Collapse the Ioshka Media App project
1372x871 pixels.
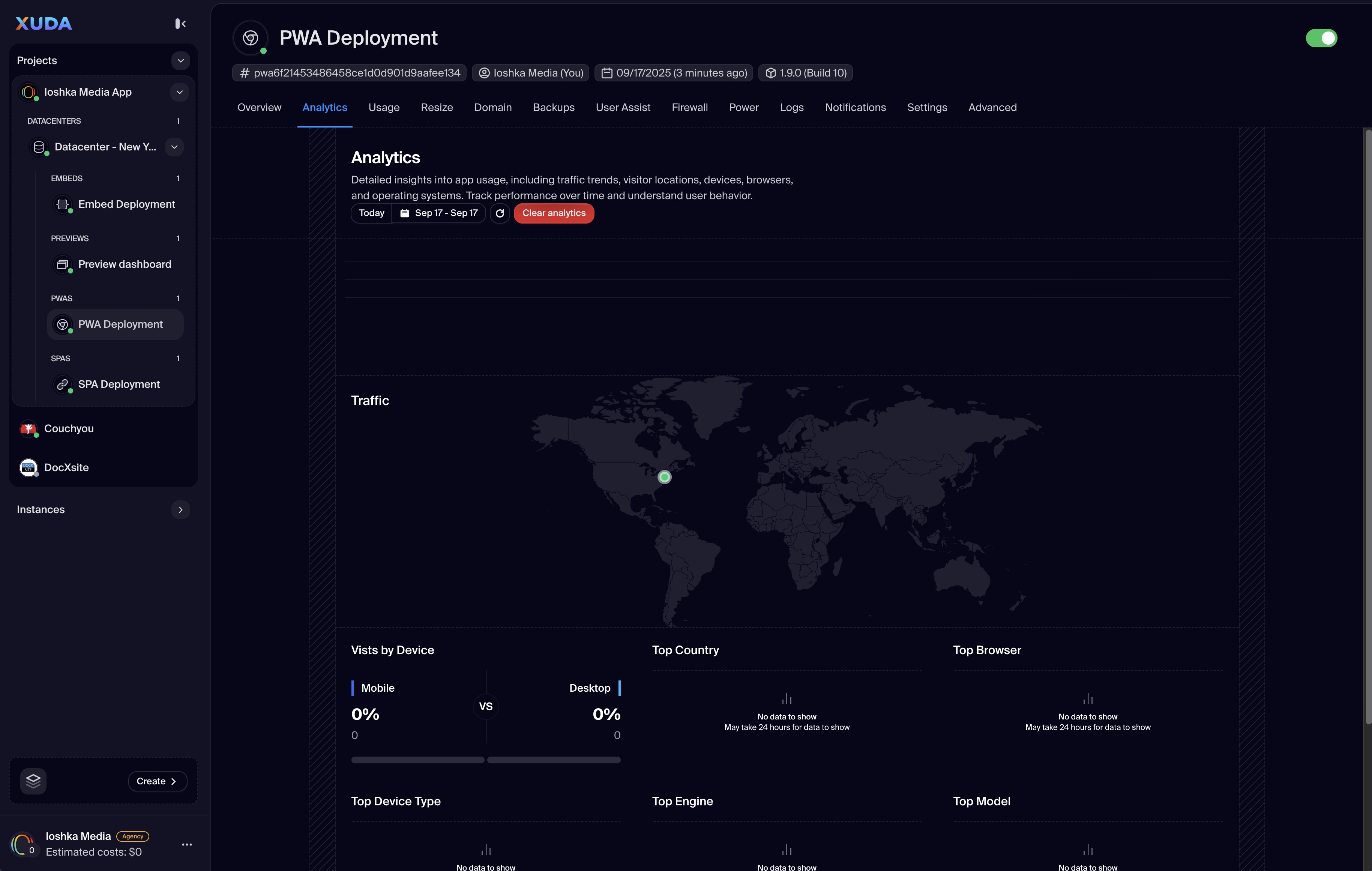[180, 92]
